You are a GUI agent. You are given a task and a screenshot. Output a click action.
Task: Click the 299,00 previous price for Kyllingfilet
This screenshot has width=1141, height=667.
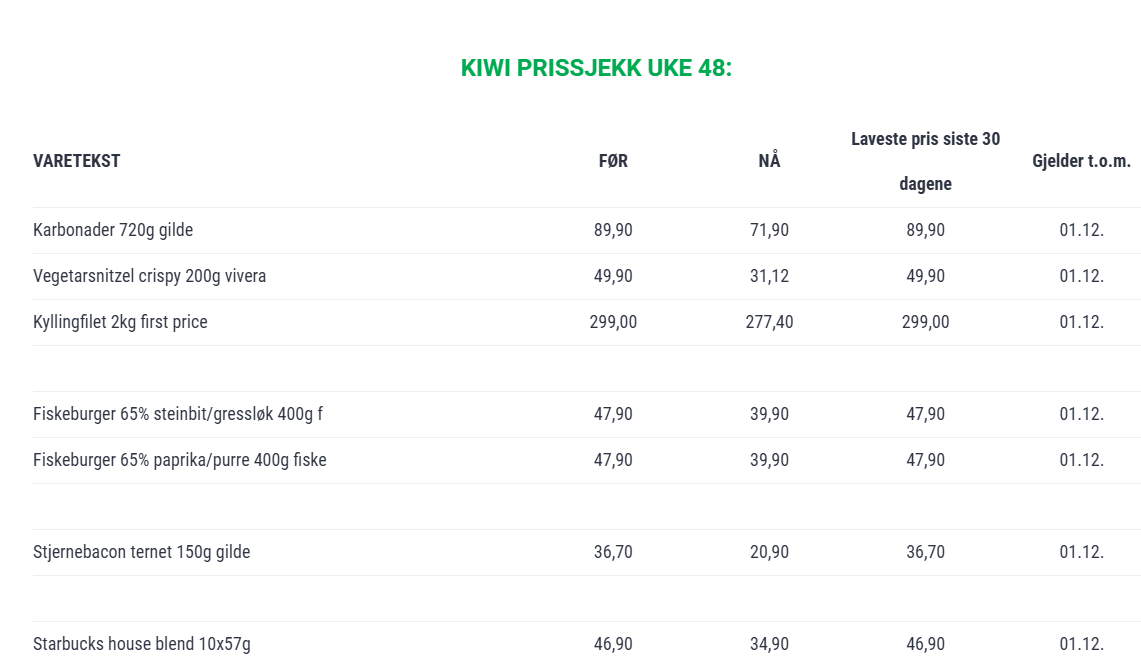pos(613,321)
